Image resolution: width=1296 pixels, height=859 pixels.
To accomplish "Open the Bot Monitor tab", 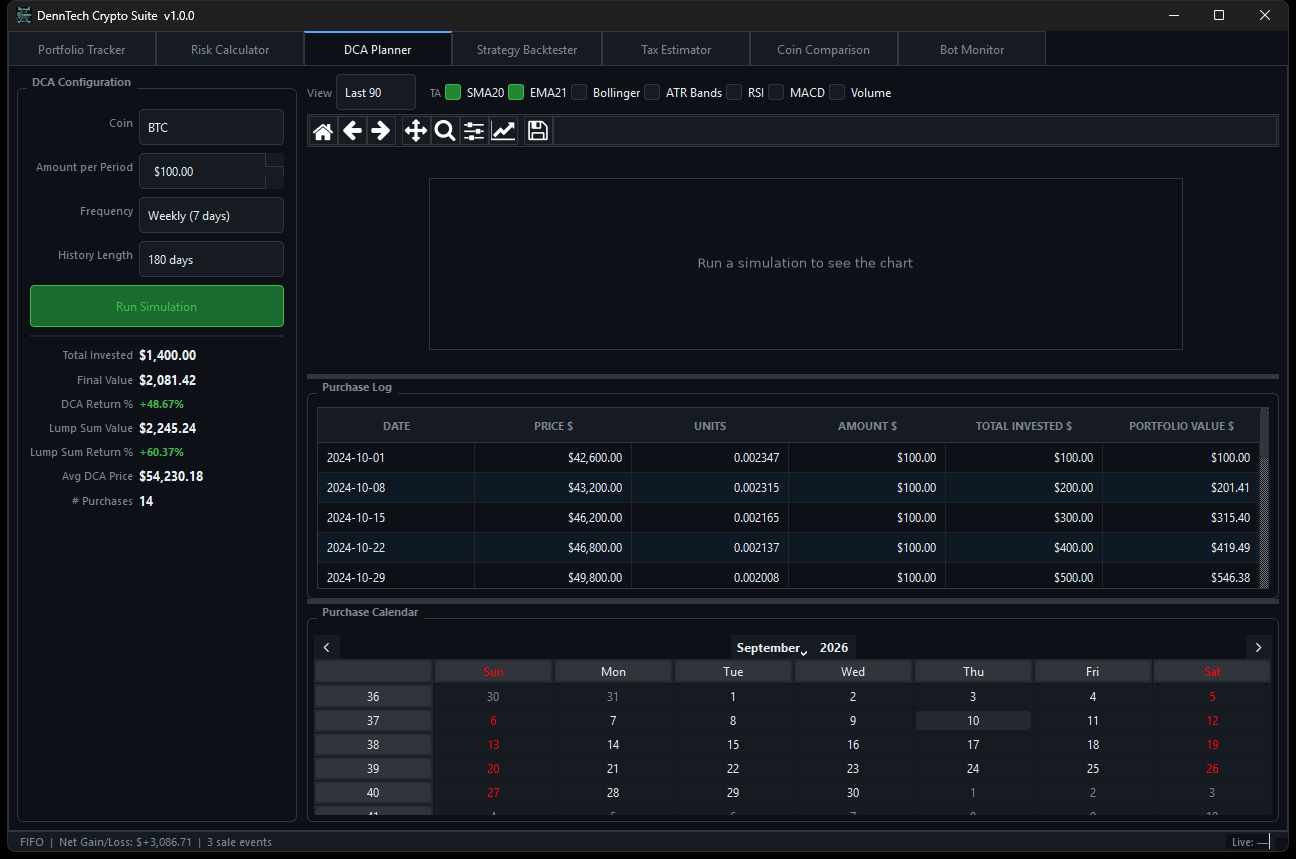I will coord(972,49).
